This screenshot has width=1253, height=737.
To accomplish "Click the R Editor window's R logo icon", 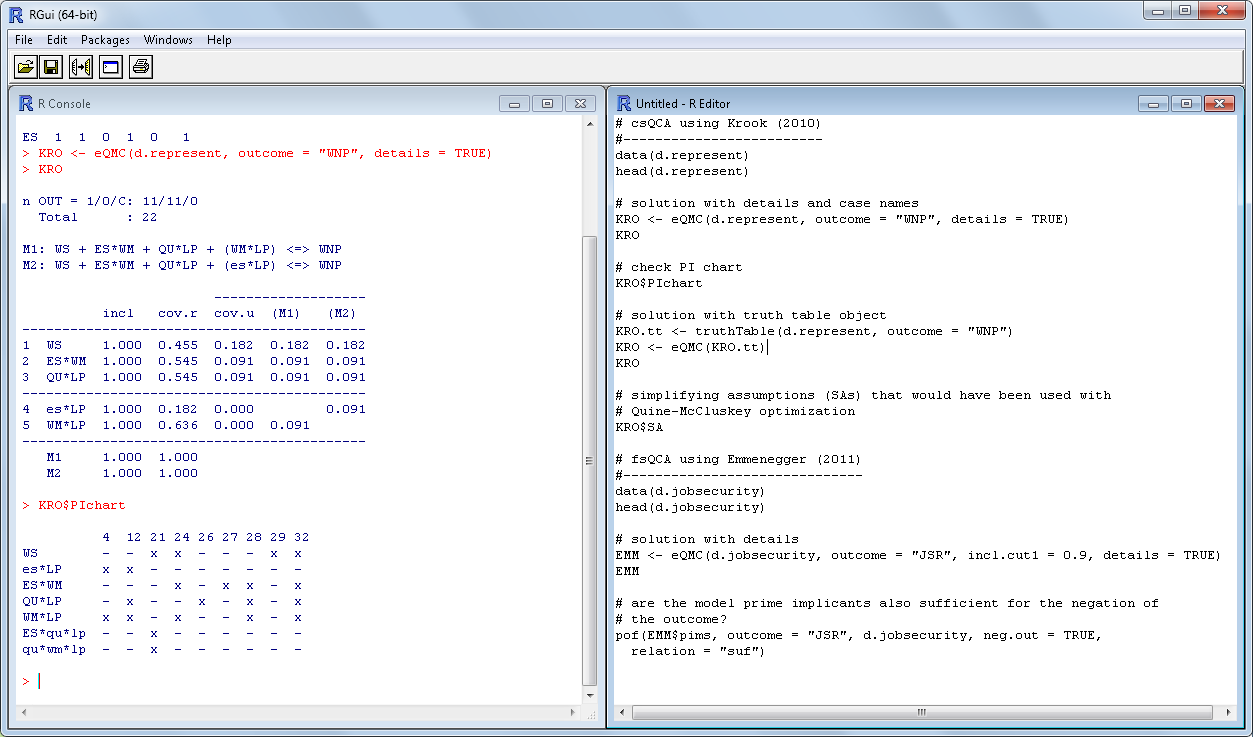I will (624, 103).
